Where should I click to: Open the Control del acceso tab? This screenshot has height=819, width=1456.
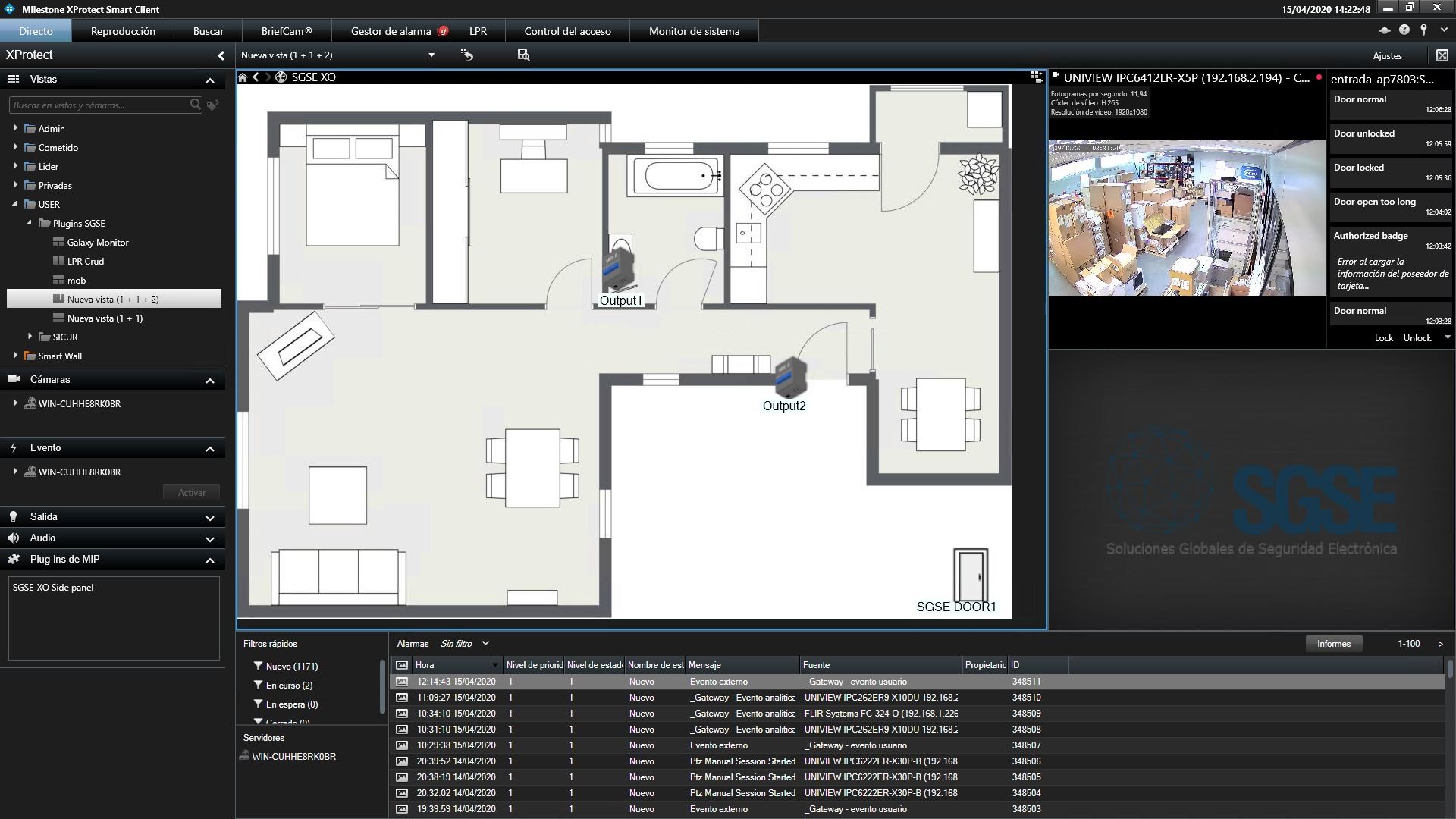point(567,31)
